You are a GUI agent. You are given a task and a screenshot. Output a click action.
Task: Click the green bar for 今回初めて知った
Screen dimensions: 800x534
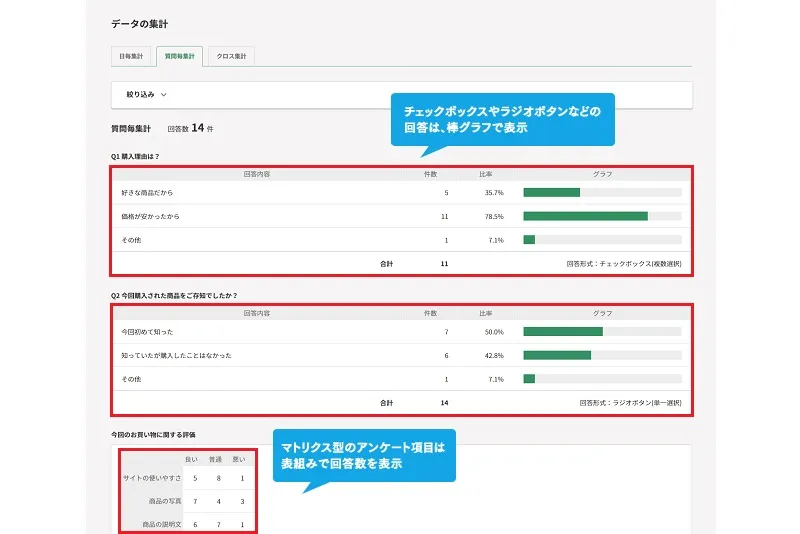tap(562, 331)
